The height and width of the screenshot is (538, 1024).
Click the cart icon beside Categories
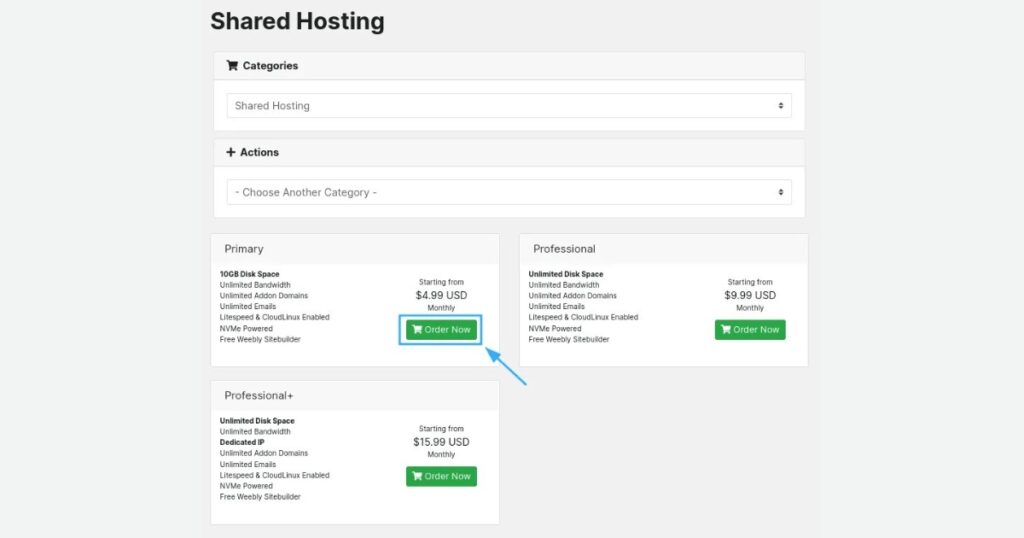232,65
